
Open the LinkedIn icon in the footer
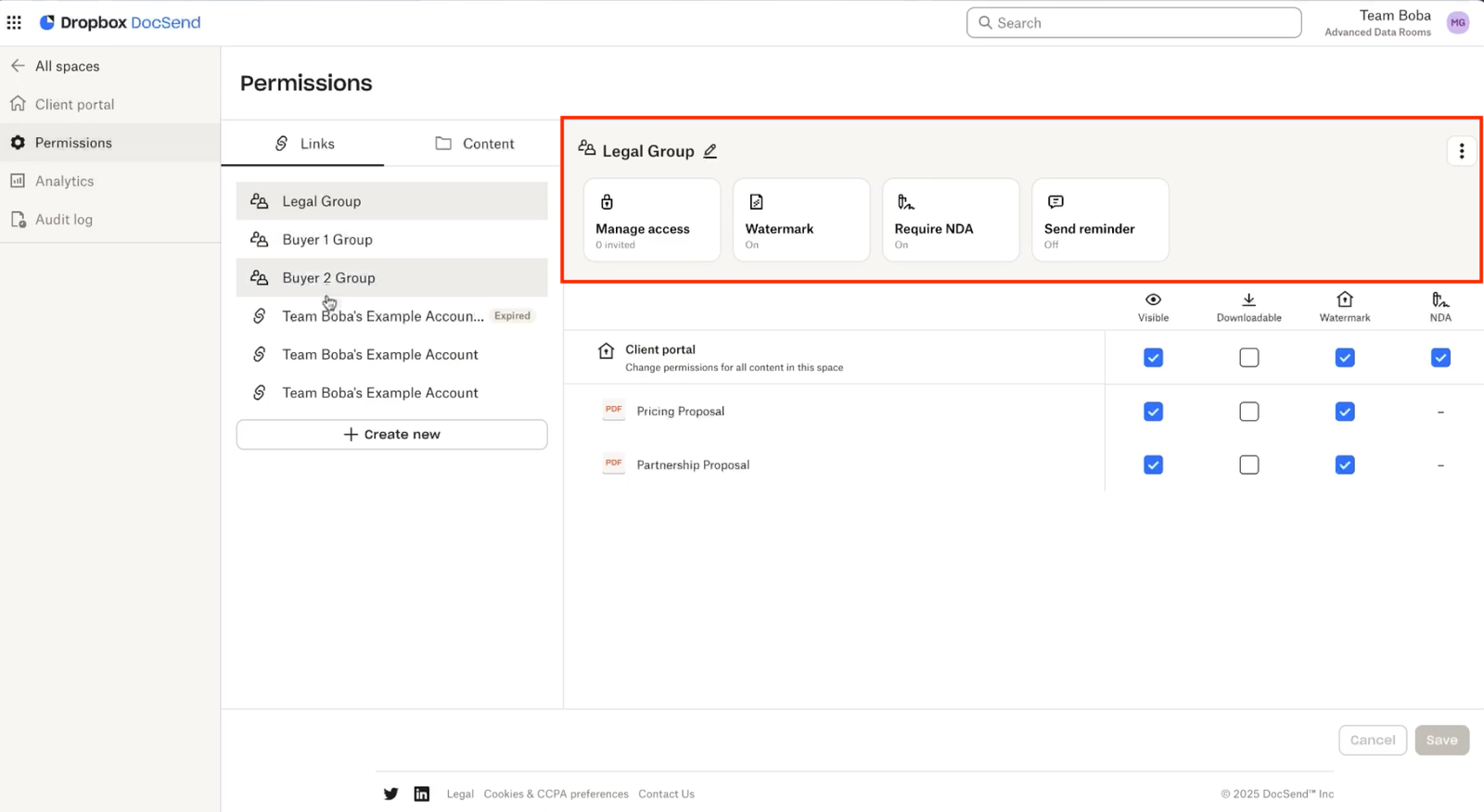421,793
